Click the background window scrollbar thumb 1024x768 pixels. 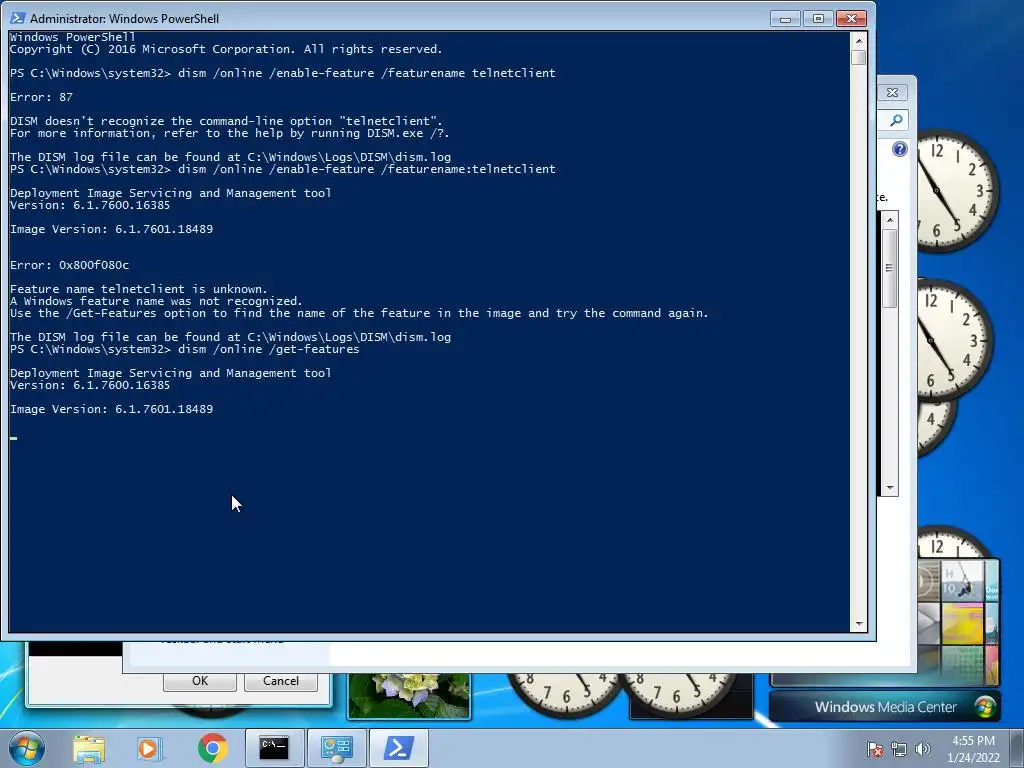(x=889, y=268)
